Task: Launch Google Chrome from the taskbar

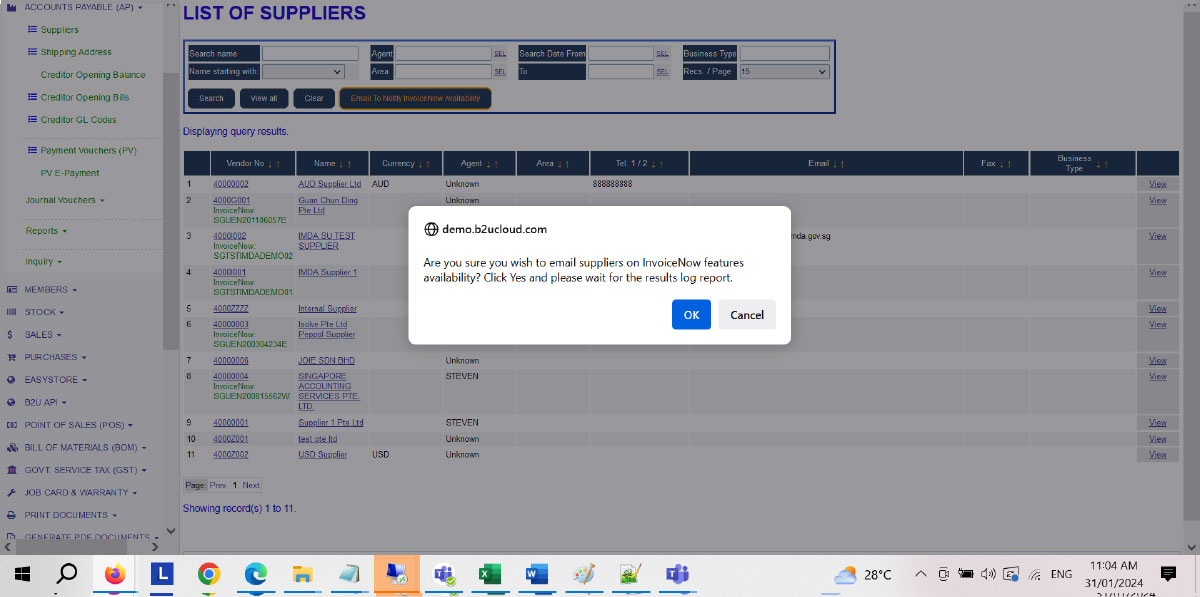Action: pos(209,574)
